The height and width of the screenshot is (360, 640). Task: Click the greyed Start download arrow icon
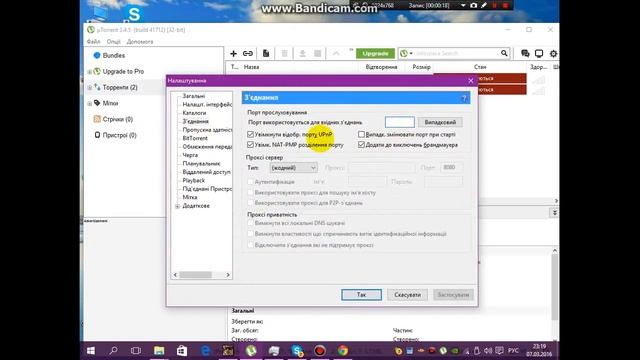coord(302,53)
